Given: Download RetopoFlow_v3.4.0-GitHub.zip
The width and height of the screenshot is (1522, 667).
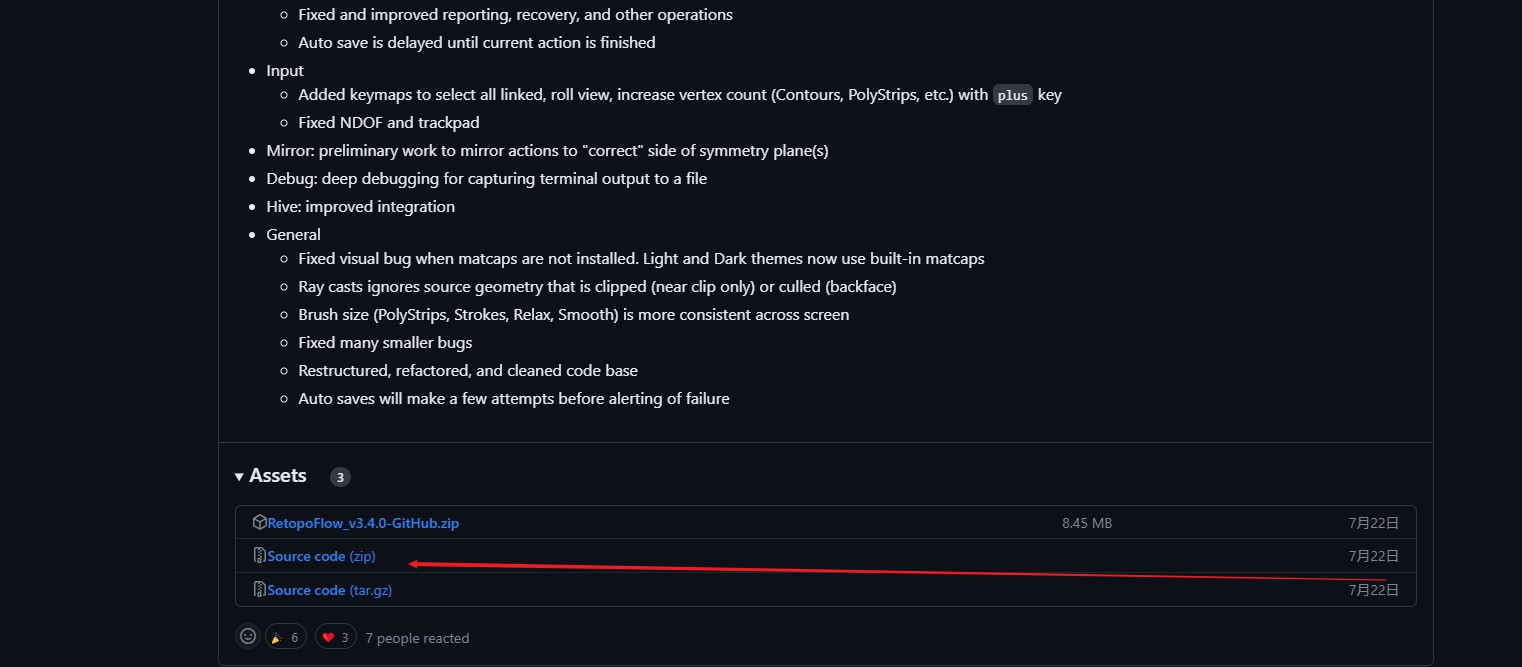Looking at the screenshot, I should coord(363,522).
